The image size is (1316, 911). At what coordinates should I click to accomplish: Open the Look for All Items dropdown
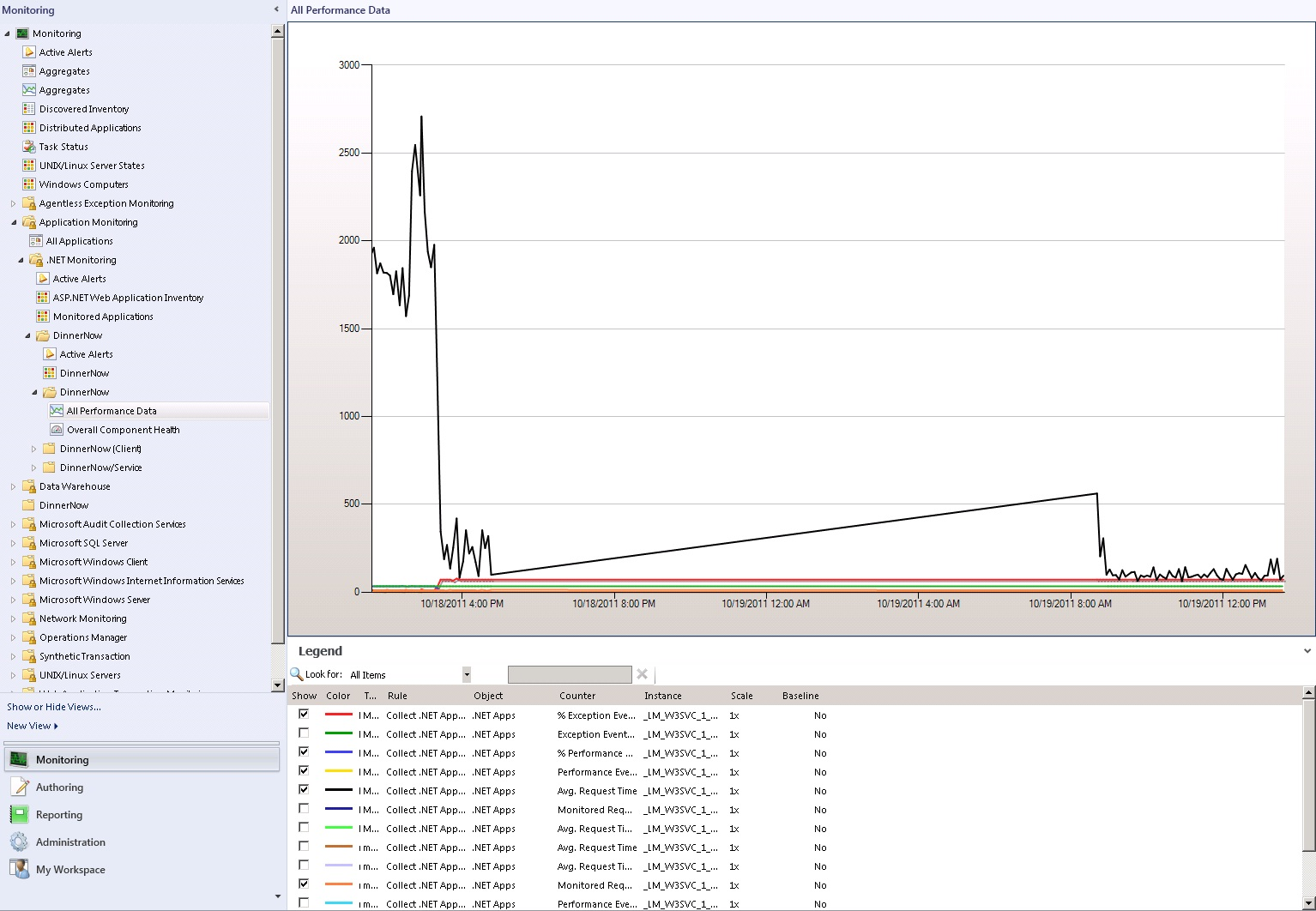click(467, 675)
